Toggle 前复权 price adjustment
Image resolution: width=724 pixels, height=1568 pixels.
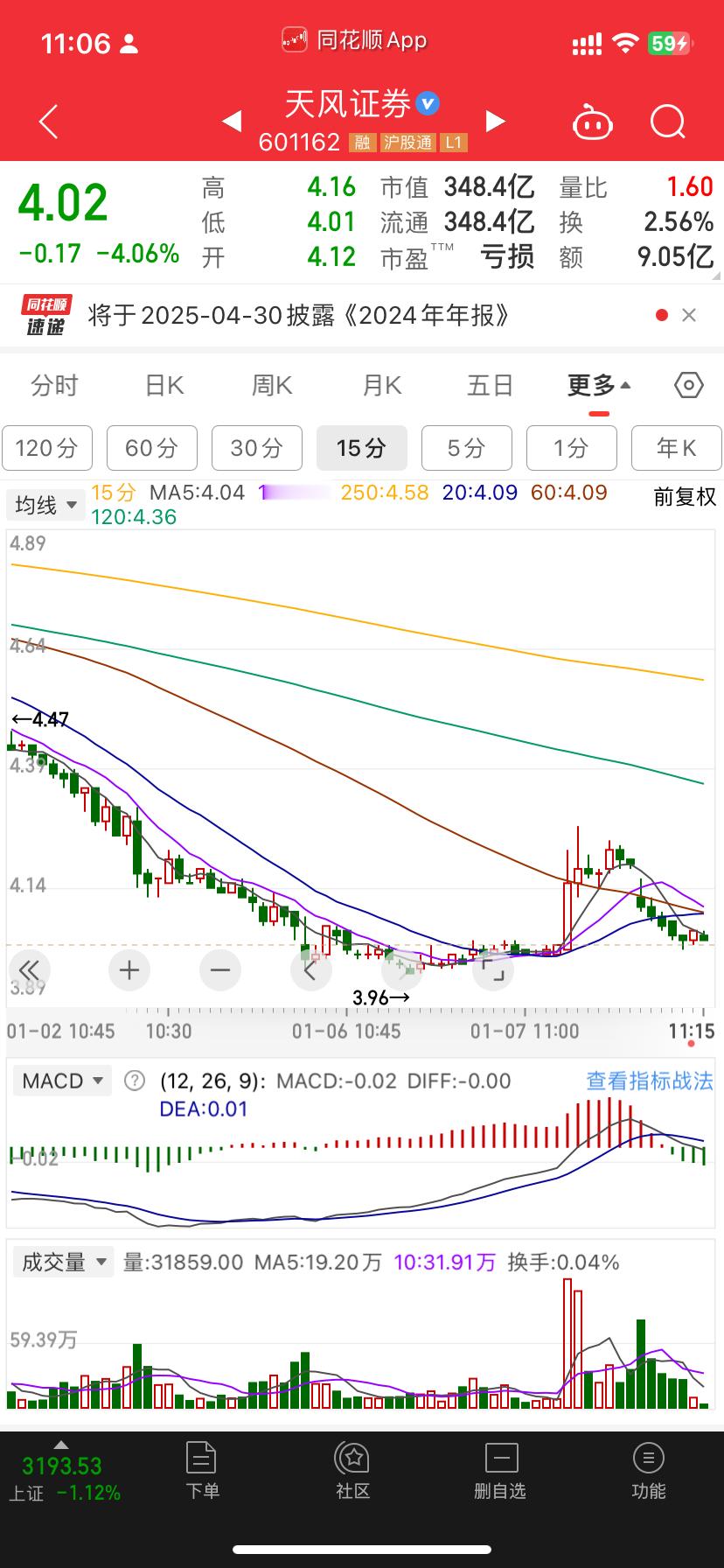coord(685,497)
